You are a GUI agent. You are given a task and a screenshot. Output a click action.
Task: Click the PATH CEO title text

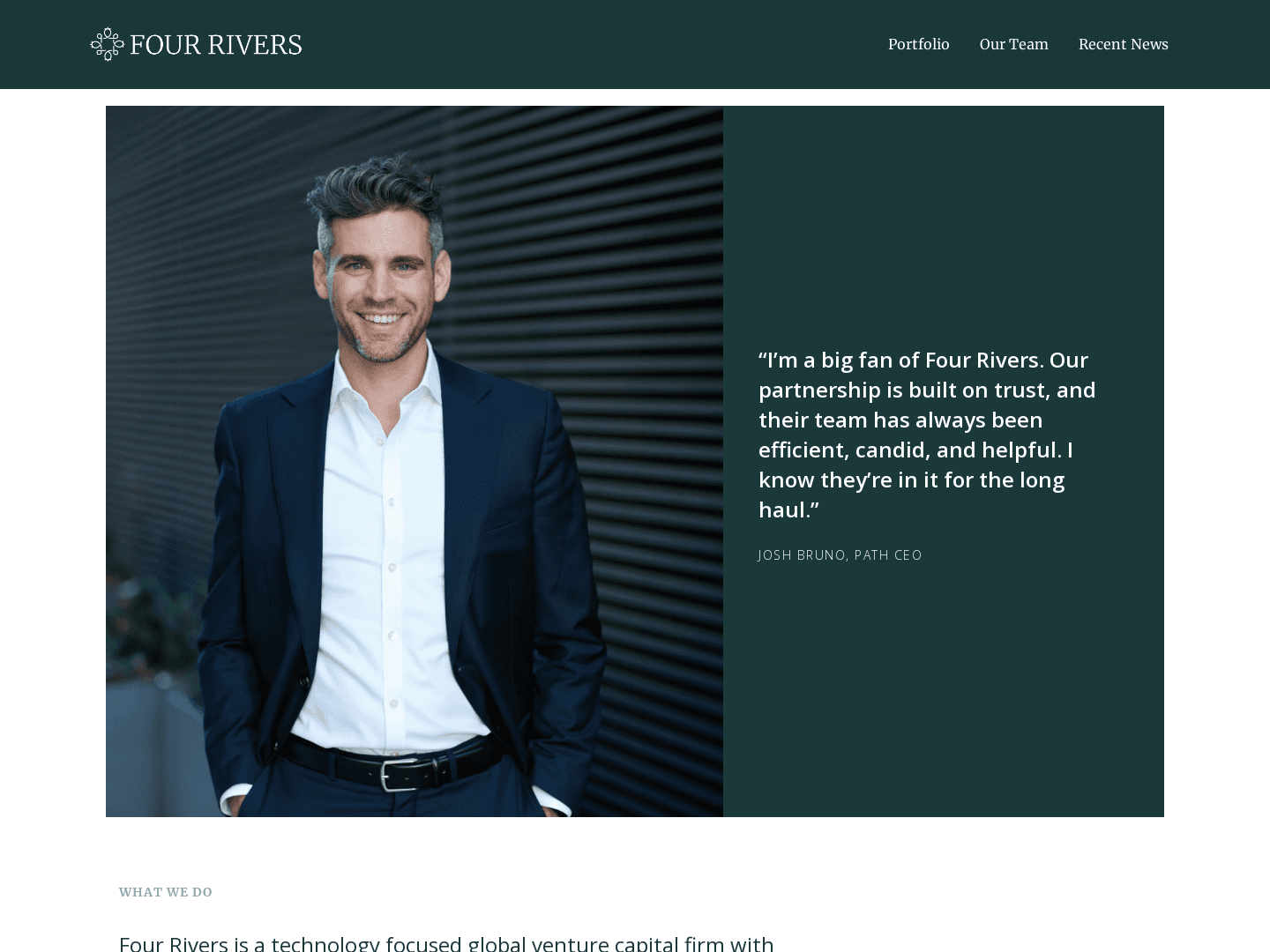(888, 555)
